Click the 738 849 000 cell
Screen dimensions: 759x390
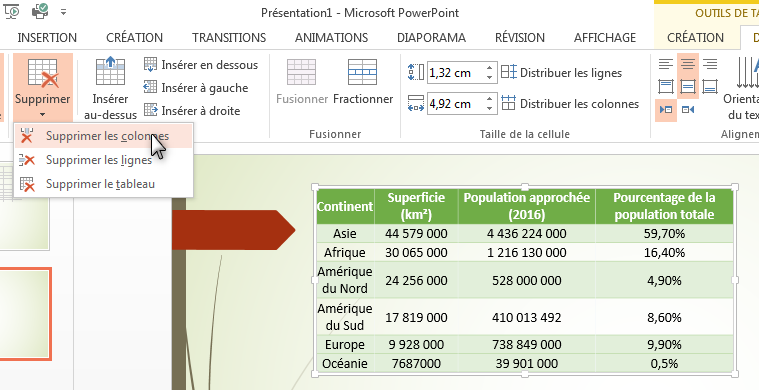527,345
